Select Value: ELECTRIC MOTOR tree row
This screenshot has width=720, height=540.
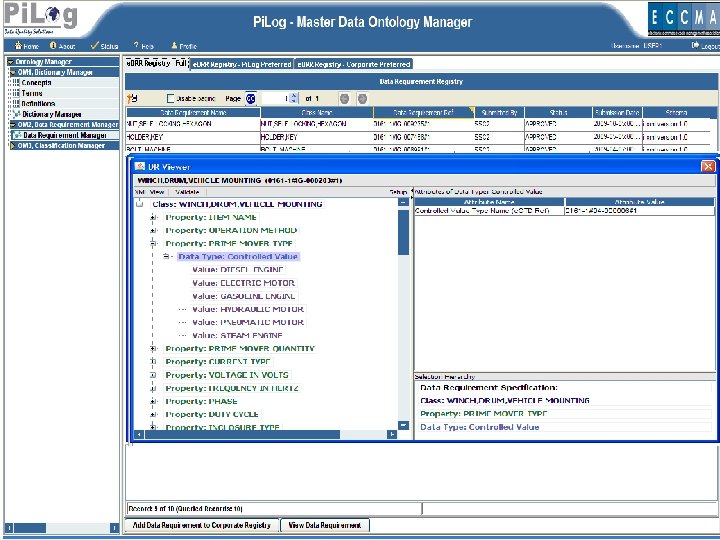(243, 283)
